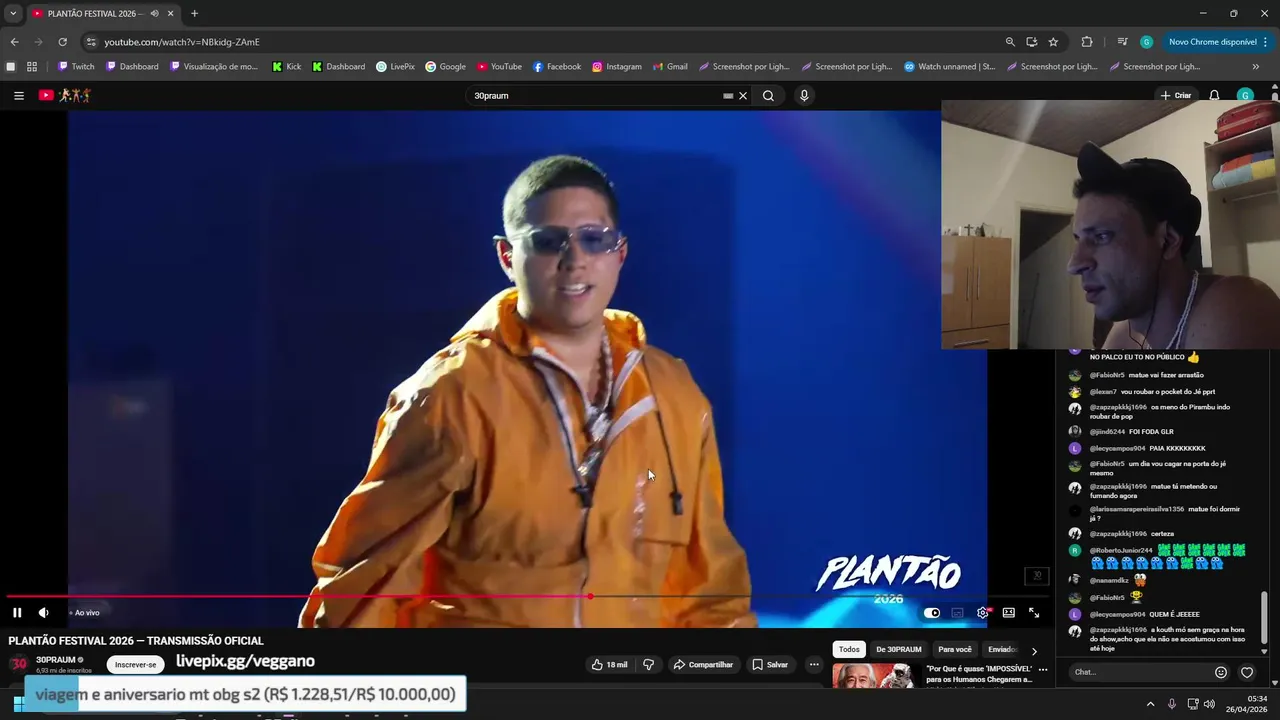Switch the player to theater mode
Viewport: 1280px width, 720px height.
(1009, 613)
